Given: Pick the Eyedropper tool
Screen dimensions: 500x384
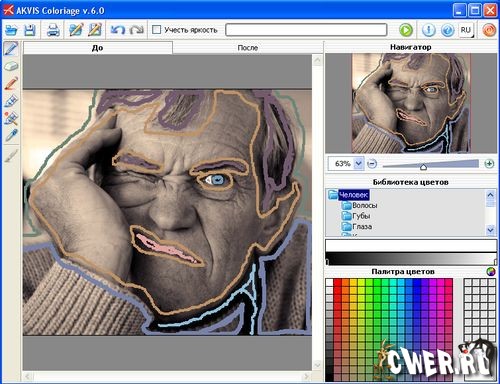Looking at the screenshot, I should pyautogui.click(x=11, y=135).
